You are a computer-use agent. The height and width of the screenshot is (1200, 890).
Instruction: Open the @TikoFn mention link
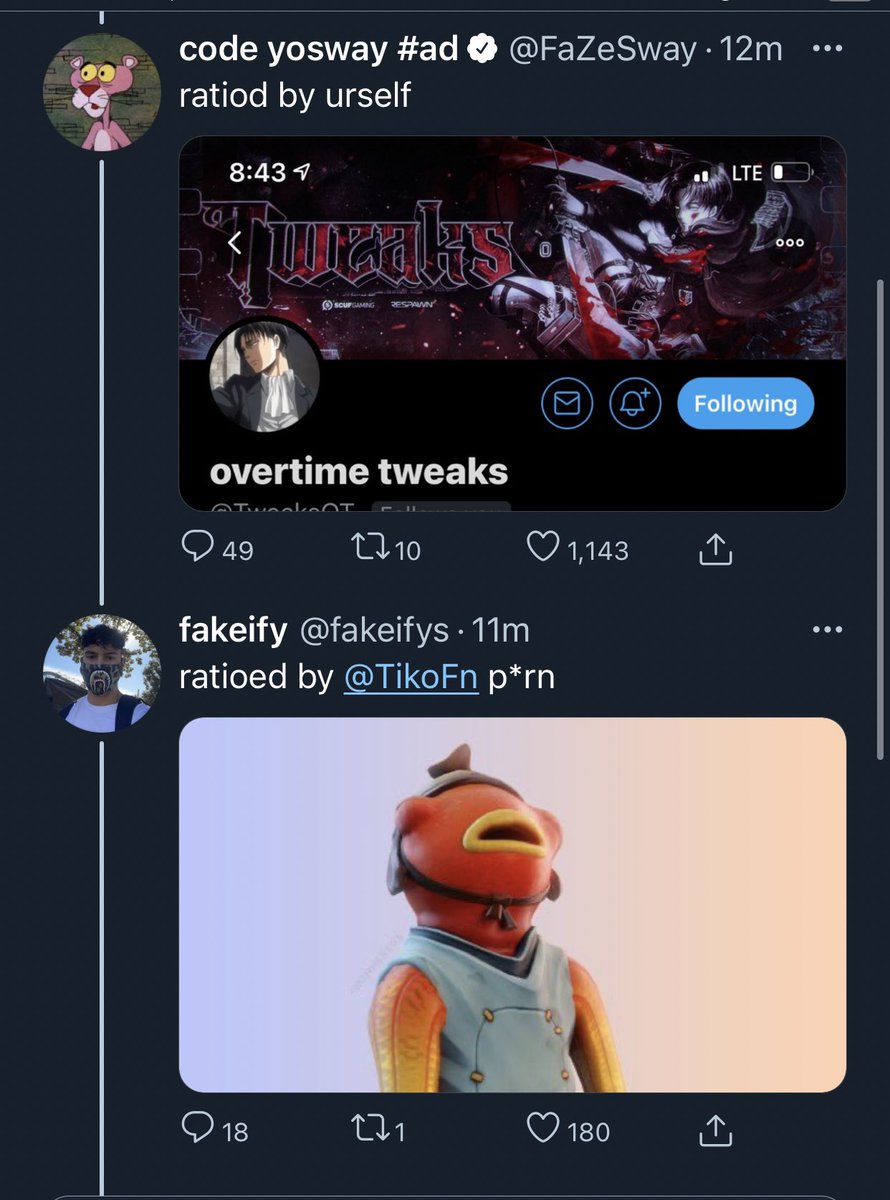pos(410,677)
